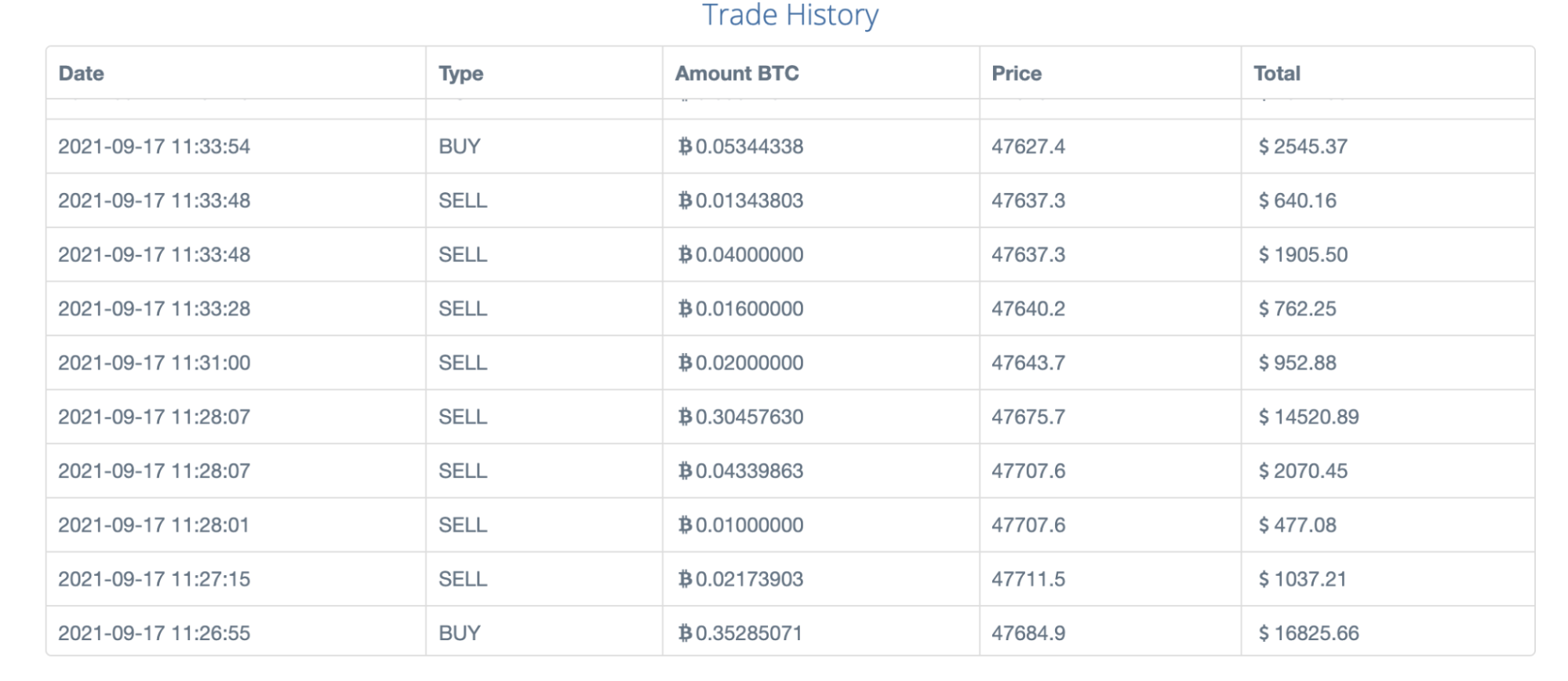The image size is (1568, 681).
Task: Click the bitcoin icon beside 0.35285071
Action: point(685,634)
